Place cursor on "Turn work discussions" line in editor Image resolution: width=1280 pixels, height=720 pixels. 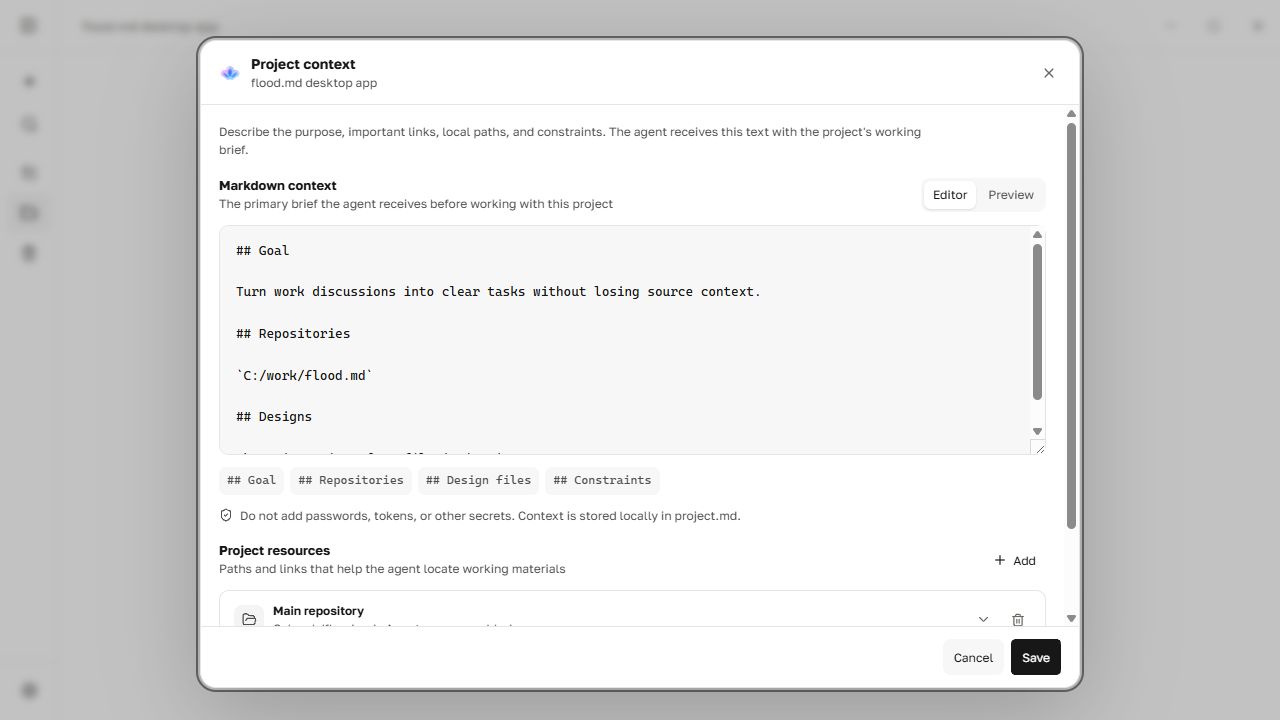point(498,292)
